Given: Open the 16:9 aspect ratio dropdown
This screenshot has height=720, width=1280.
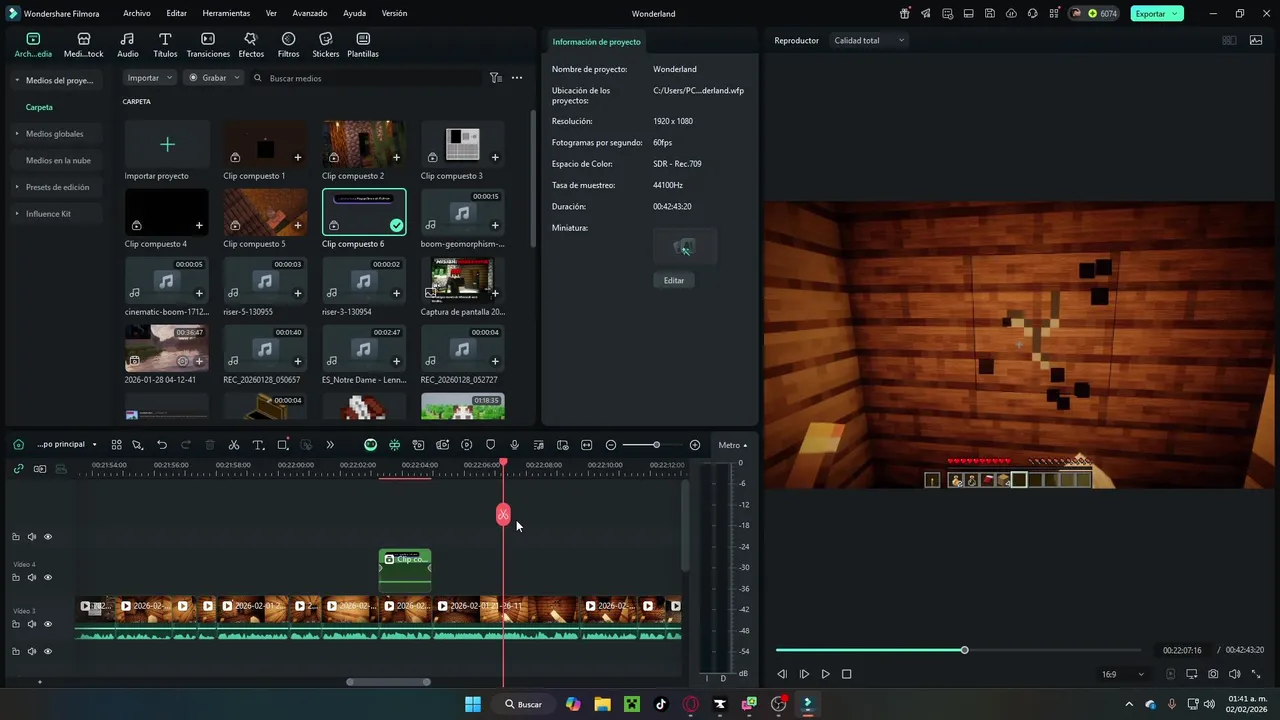Looking at the screenshot, I should point(1121,674).
